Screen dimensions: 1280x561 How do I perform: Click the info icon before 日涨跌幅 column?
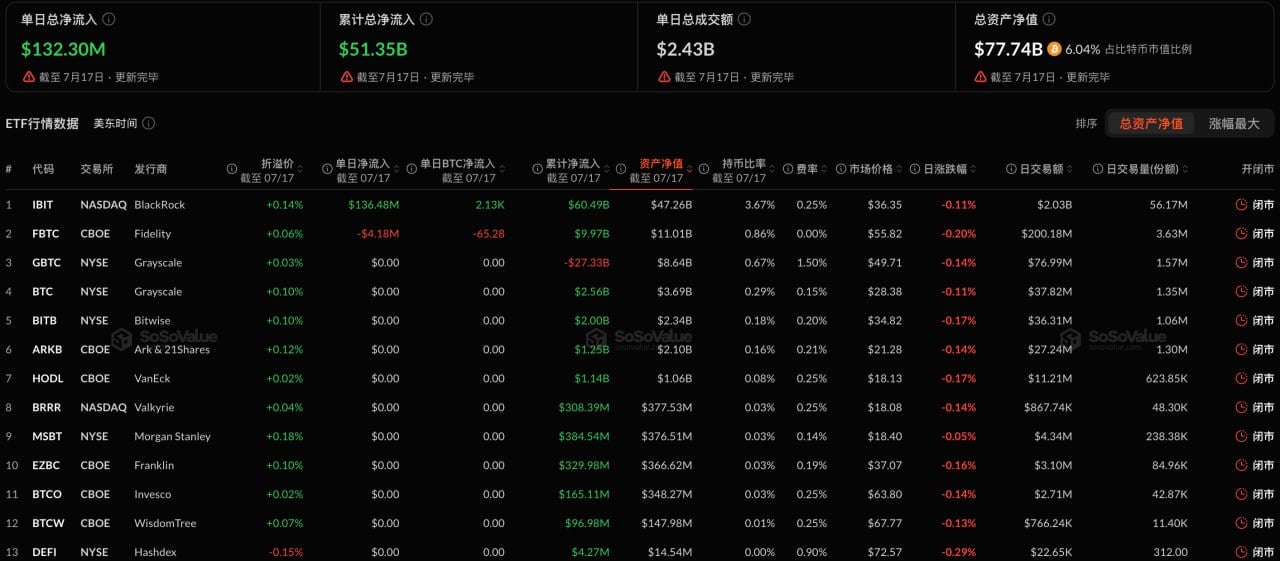click(913, 169)
